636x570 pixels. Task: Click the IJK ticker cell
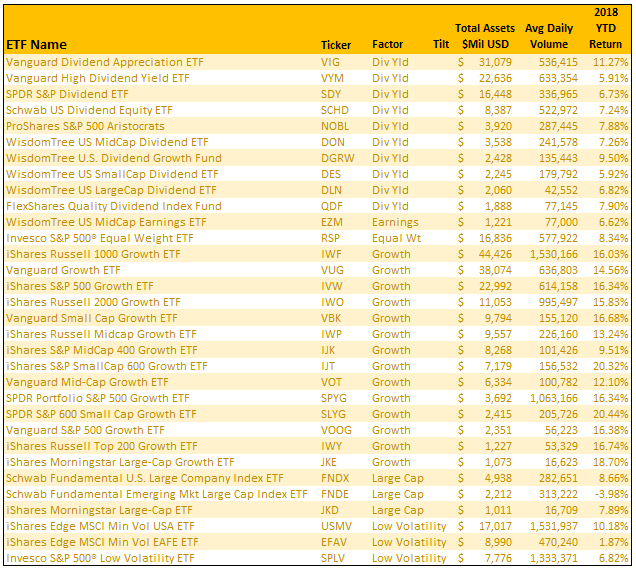(x=328, y=350)
